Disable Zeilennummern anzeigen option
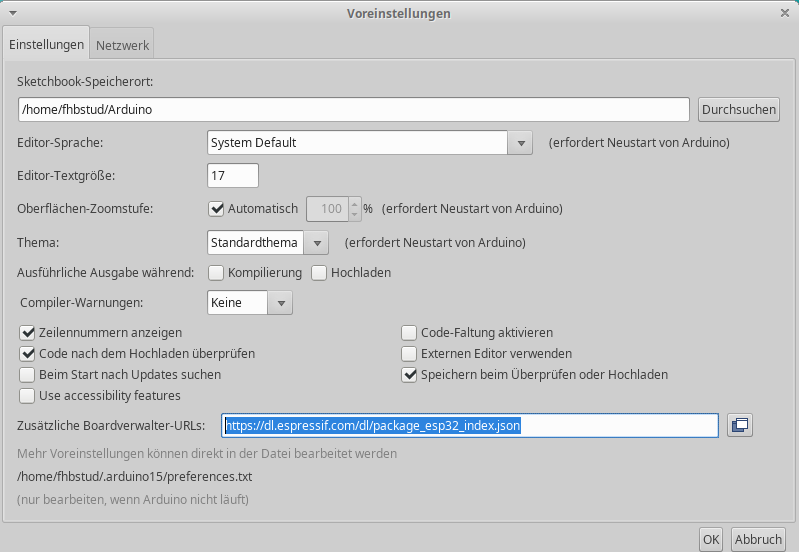 point(27,332)
